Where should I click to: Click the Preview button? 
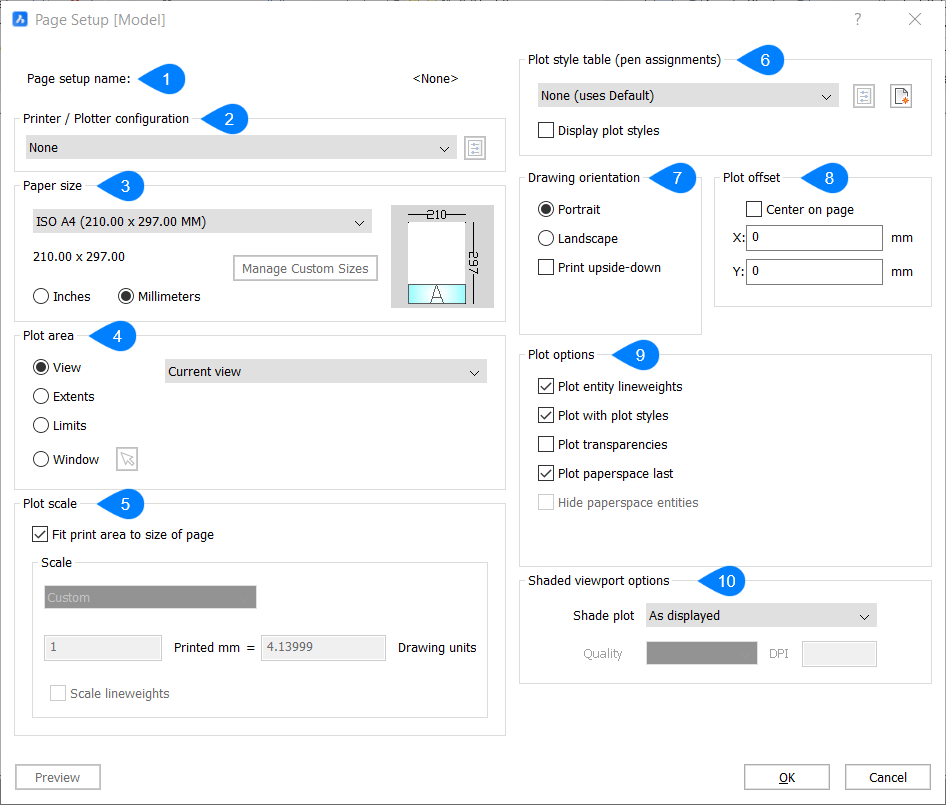57,777
